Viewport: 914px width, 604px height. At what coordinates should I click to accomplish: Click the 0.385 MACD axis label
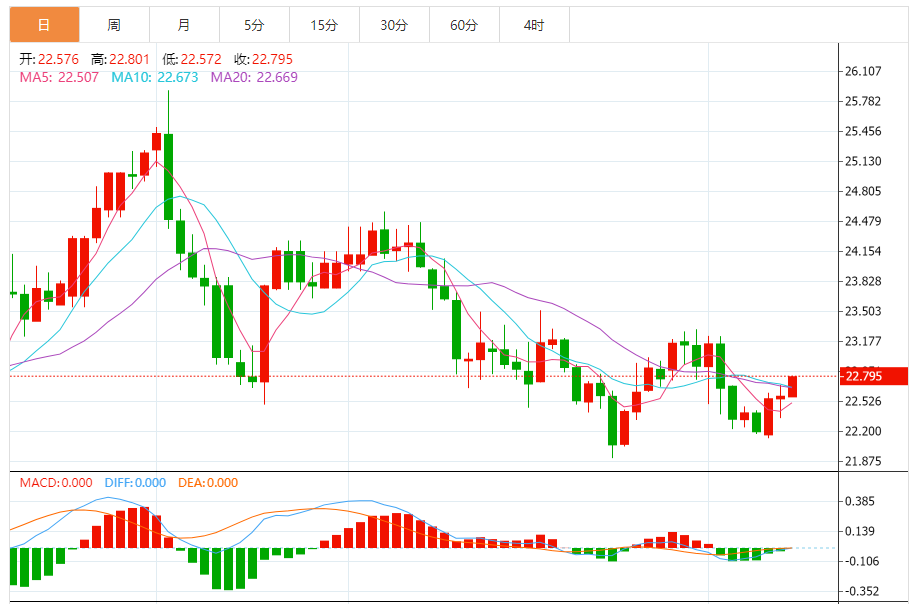[860, 501]
